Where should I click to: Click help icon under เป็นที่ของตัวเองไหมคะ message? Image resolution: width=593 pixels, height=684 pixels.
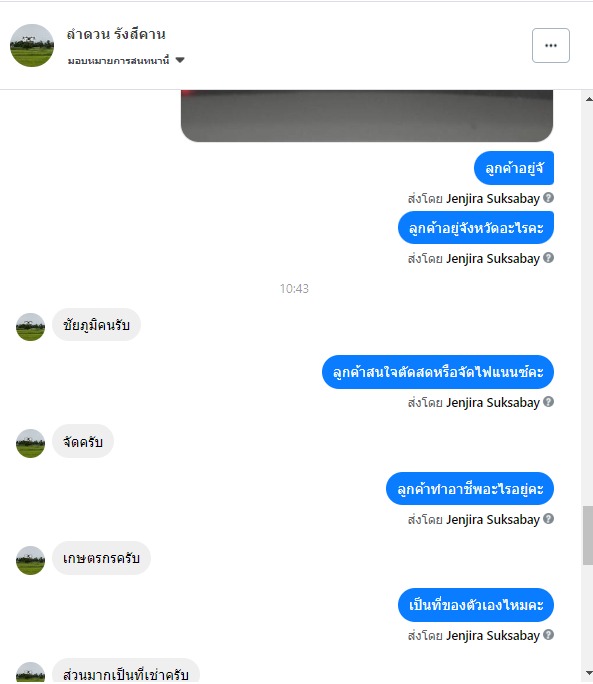[x=548, y=635]
